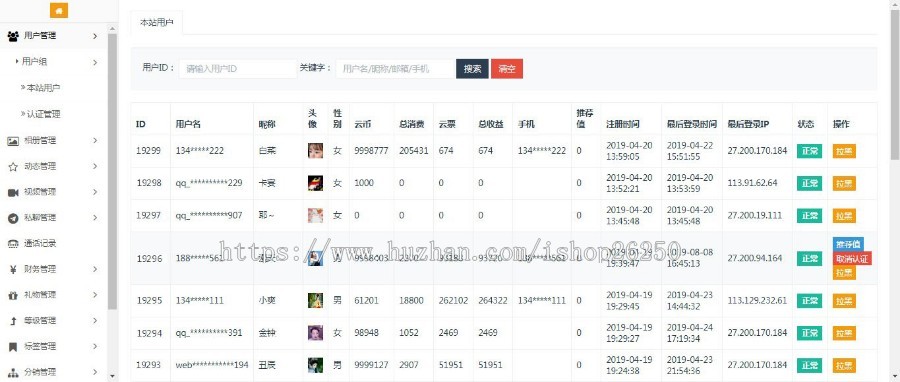Viewport: 900px width, 382px height.
Task: Click the 云币 column header
Action: (362, 124)
